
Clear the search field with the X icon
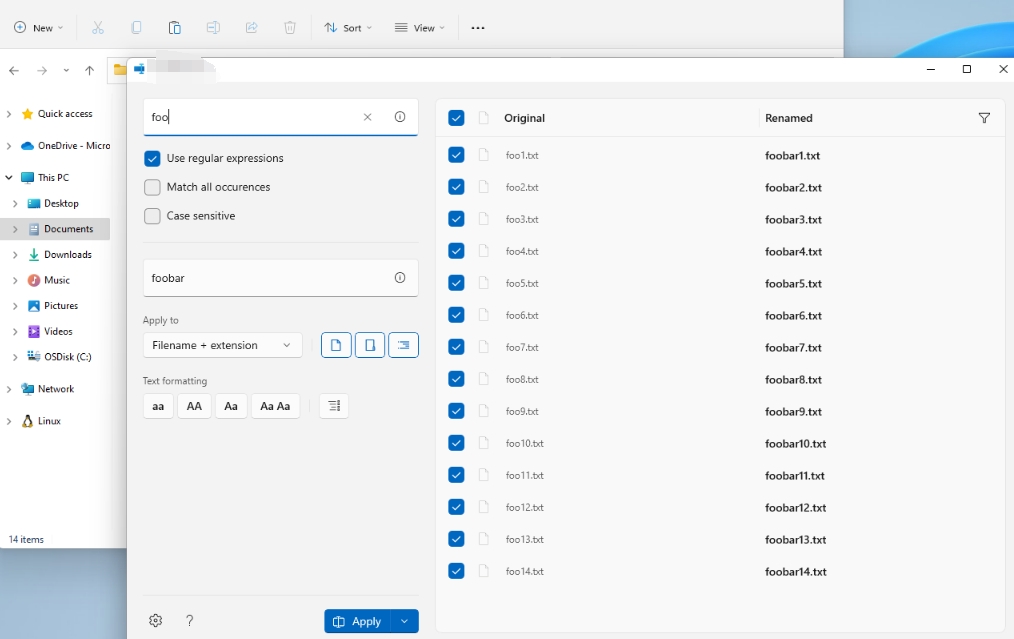click(367, 117)
